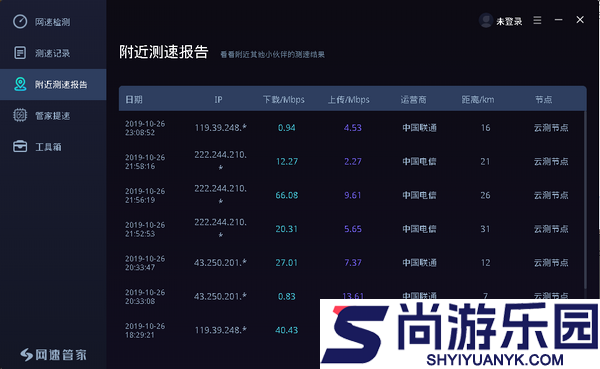Click the download value 0.94
Screen dimensions: 600x369
click(287, 128)
